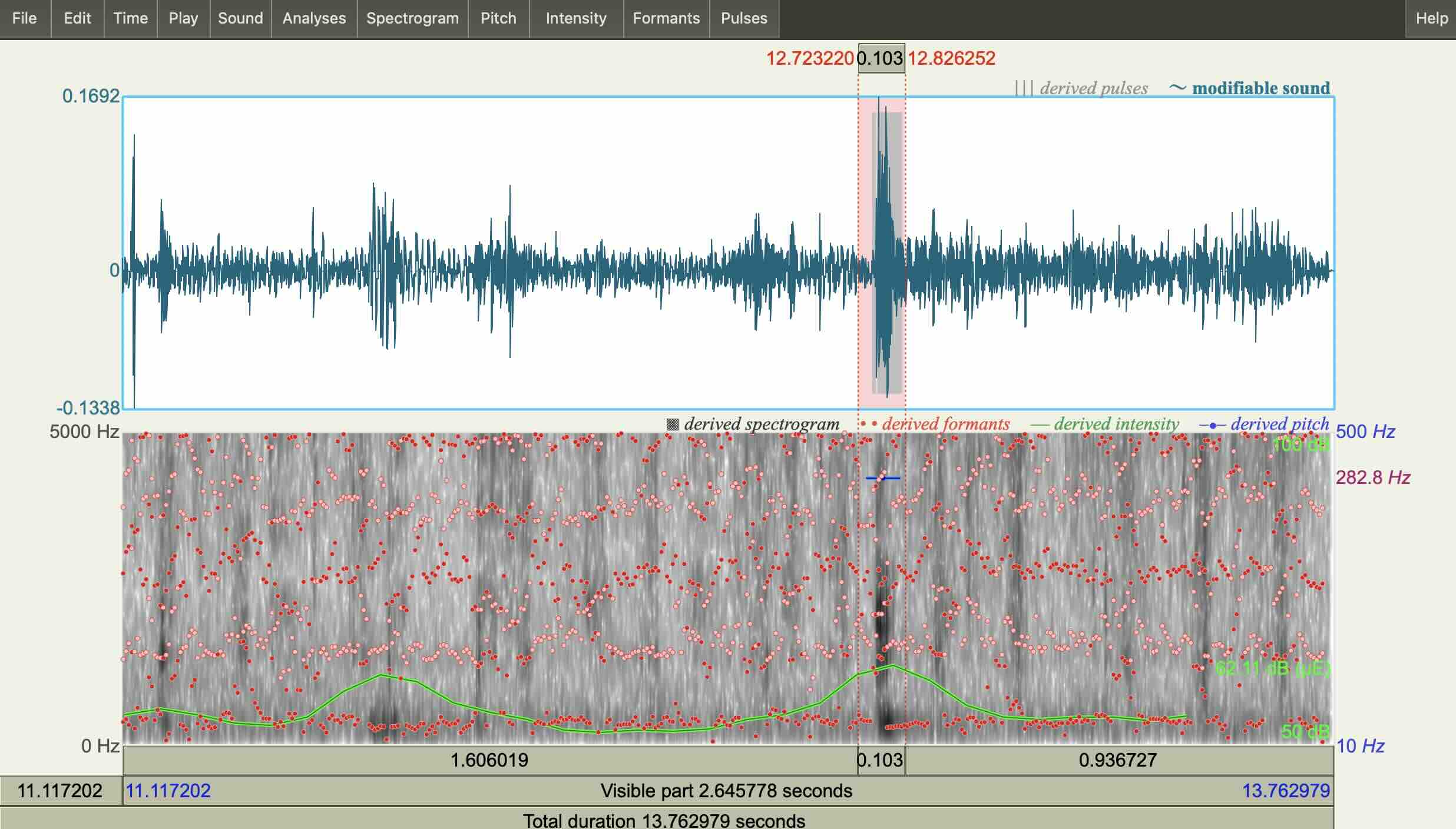Click the derived intensity legend label
This screenshot has height=829, width=1456.
click(1105, 424)
